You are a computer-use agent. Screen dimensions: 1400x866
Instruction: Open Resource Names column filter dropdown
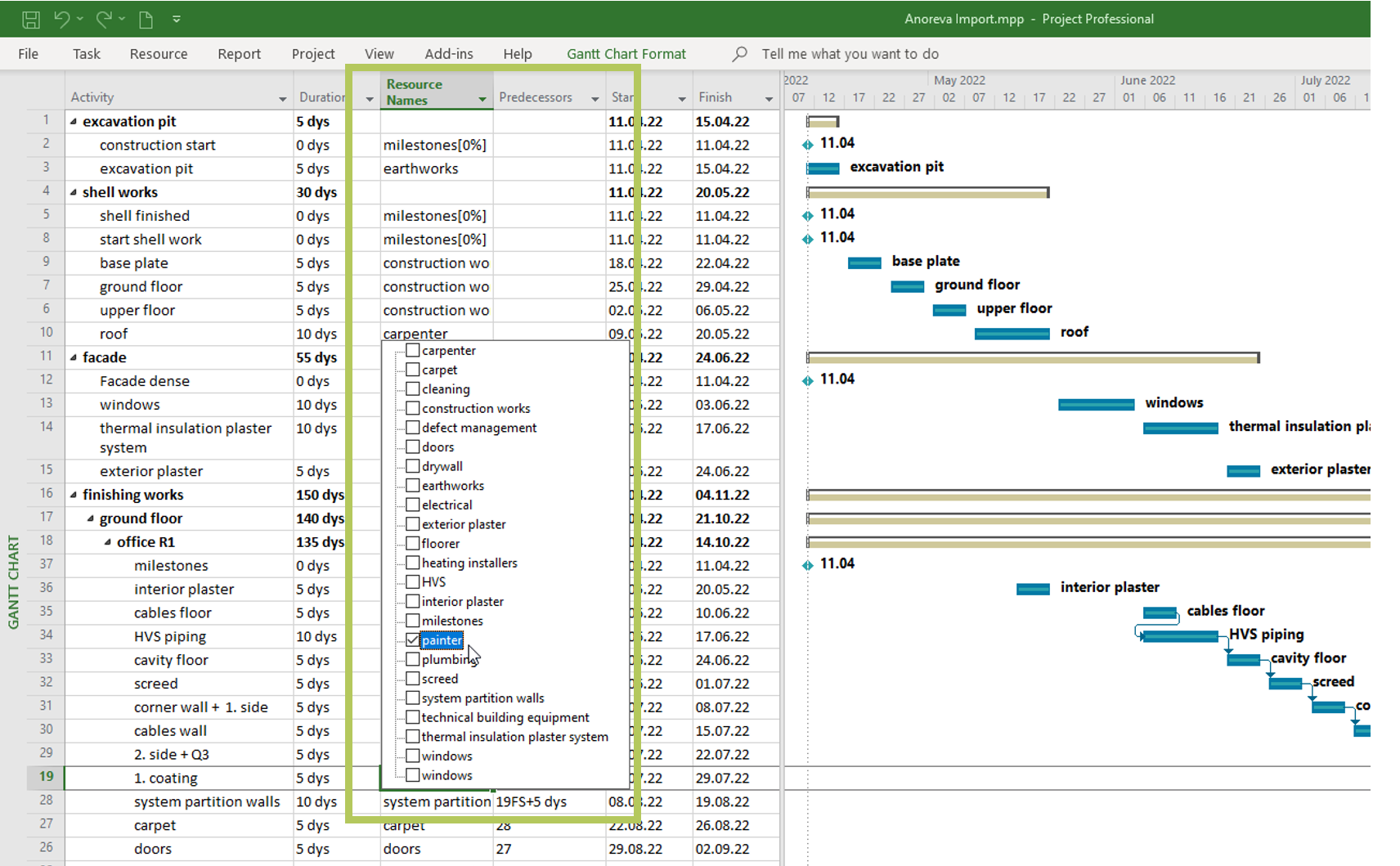[x=482, y=100]
